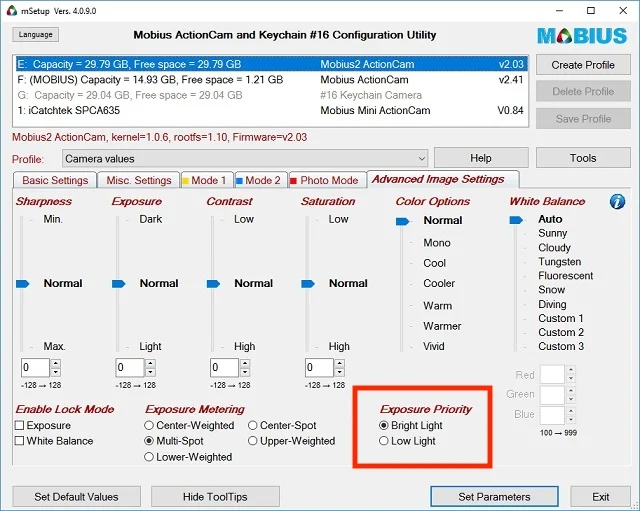Click the blue info icon near White Balance
This screenshot has height=511, width=640.
tap(617, 201)
